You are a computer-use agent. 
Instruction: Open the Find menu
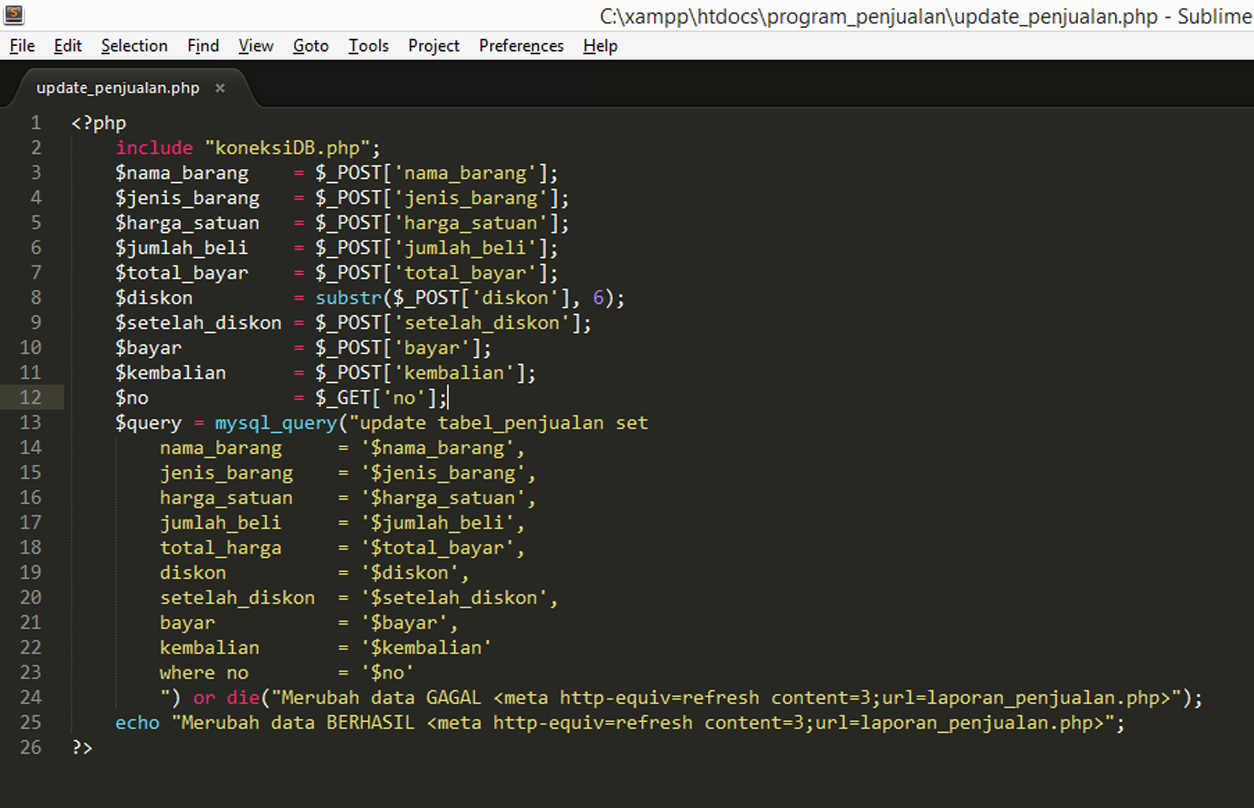[x=203, y=46]
